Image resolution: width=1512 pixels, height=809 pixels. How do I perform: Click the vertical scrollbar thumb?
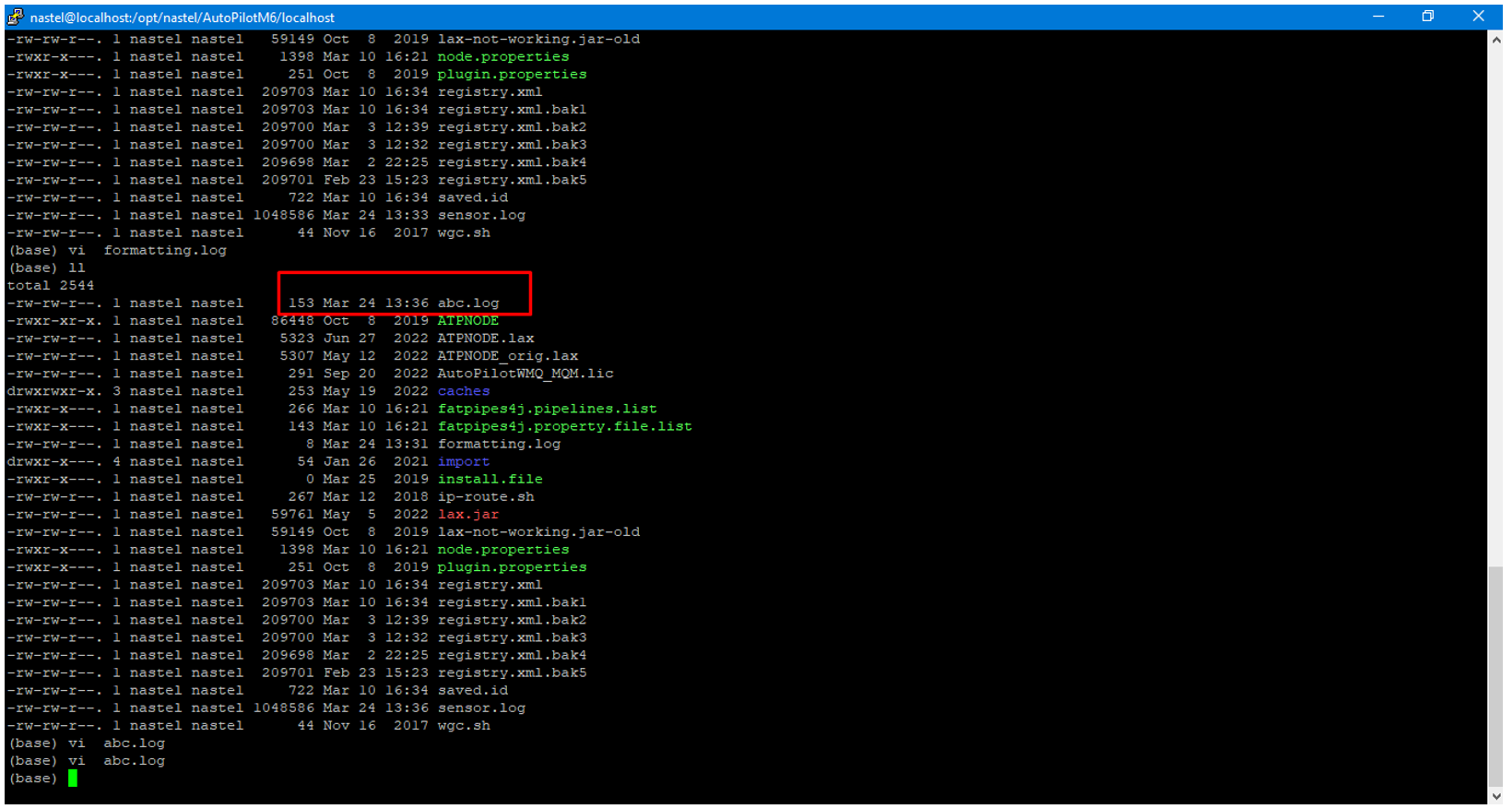point(1495,674)
